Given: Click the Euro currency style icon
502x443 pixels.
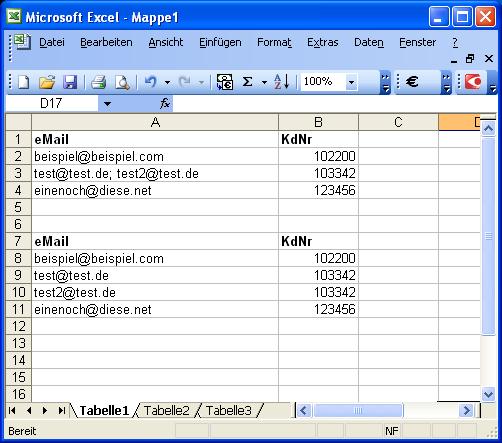Looking at the screenshot, I should [412, 82].
